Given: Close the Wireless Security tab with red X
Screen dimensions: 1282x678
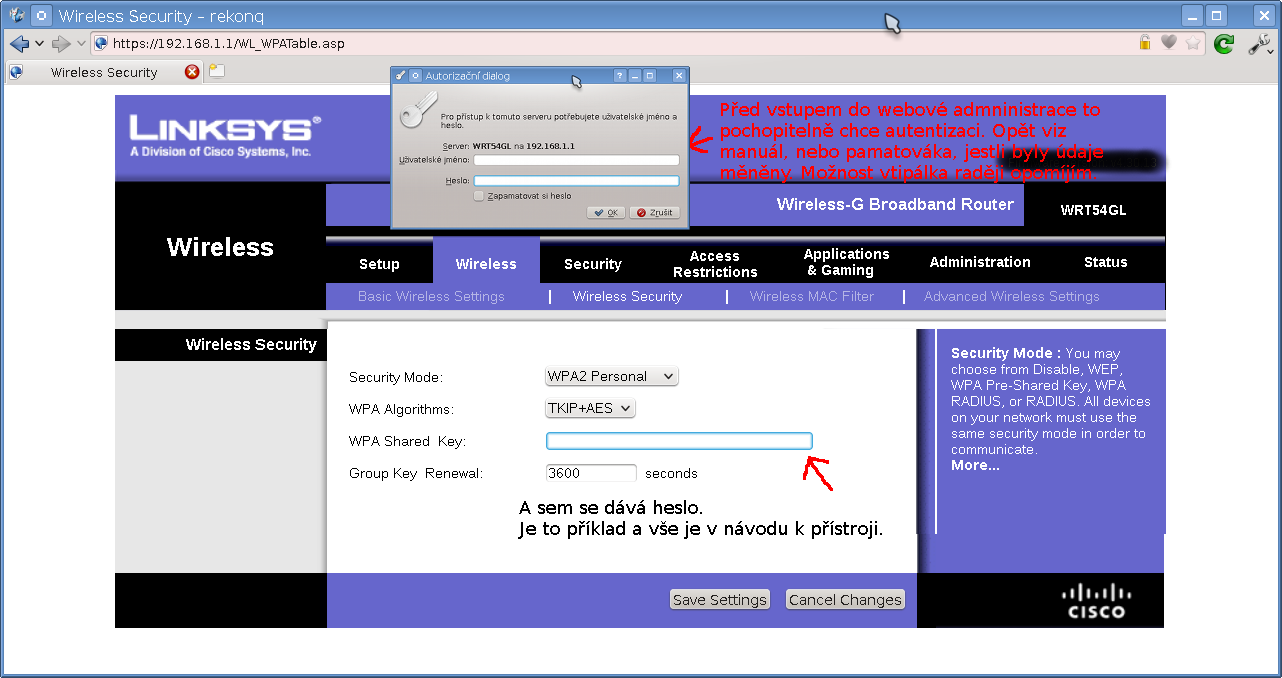Looking at the screenshot, I should point(192,72).
